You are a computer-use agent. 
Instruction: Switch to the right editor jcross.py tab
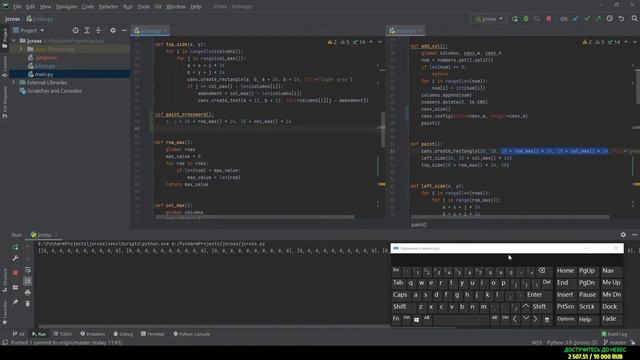point(405,31)
